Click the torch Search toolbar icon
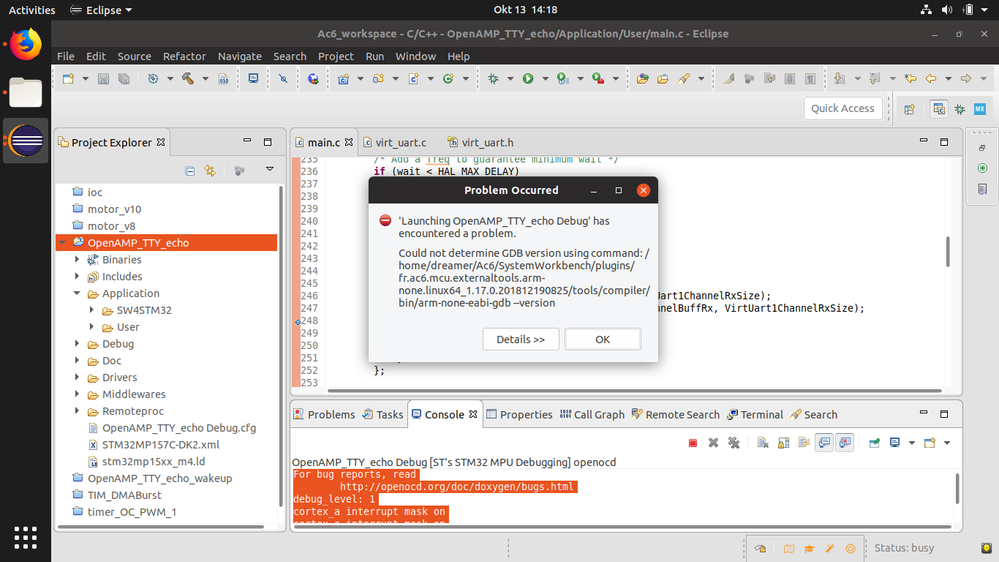999x562 pixels. coord(684,78)
